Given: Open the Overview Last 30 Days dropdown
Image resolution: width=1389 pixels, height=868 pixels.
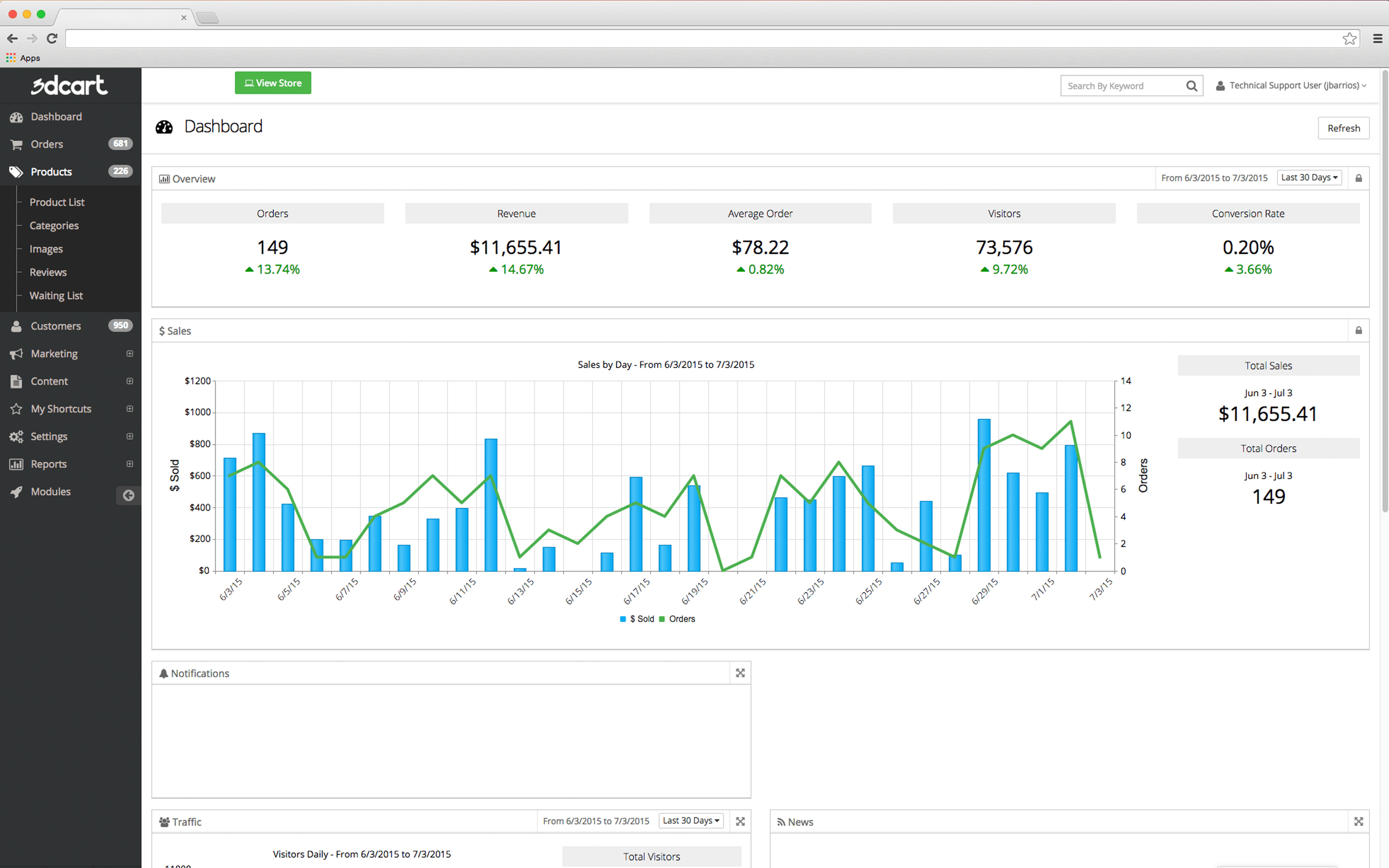Looking at the screenshot, I should pos(1309,178).
